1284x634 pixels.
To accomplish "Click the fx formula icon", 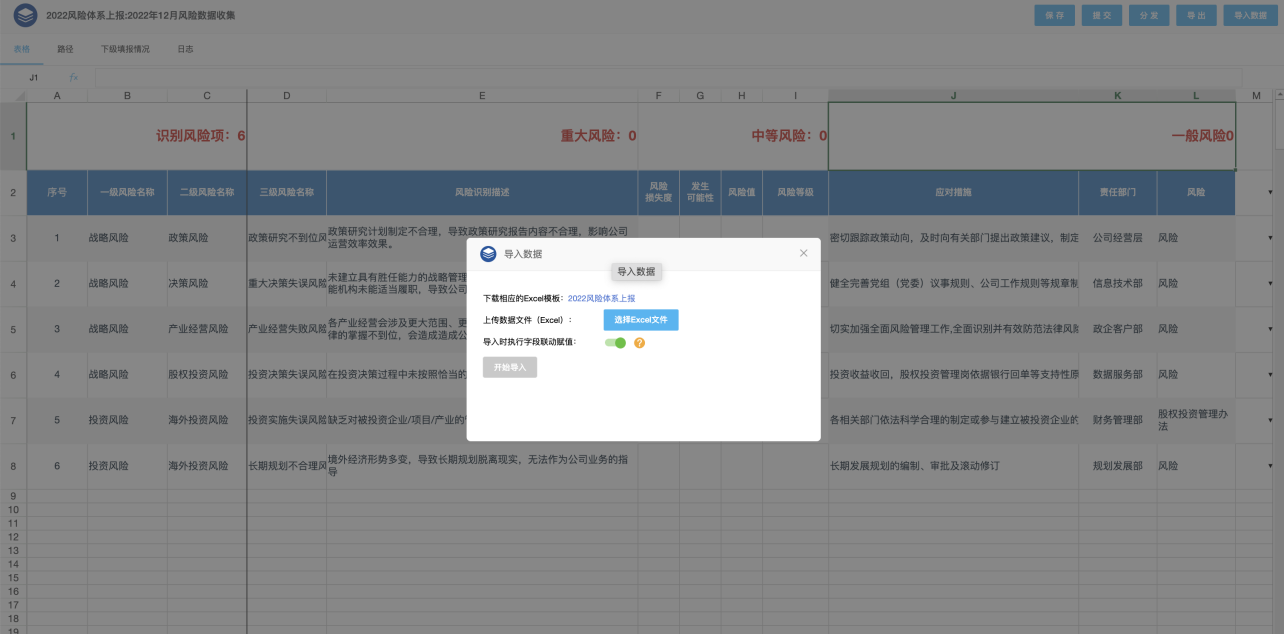I will [x=73, y=77].
